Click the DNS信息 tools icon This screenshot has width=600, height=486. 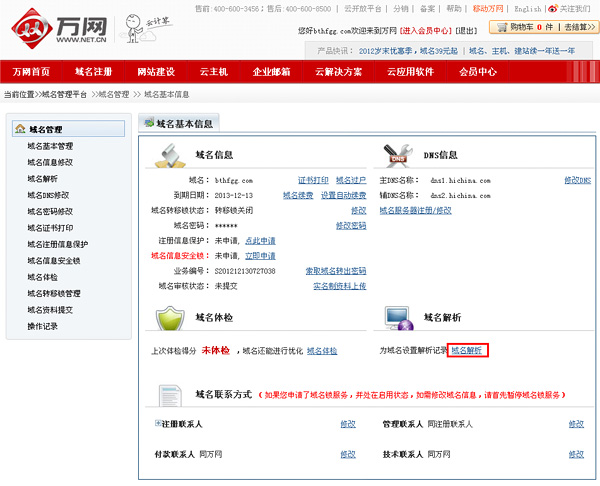pyautogui.click(x=398, y=155)
